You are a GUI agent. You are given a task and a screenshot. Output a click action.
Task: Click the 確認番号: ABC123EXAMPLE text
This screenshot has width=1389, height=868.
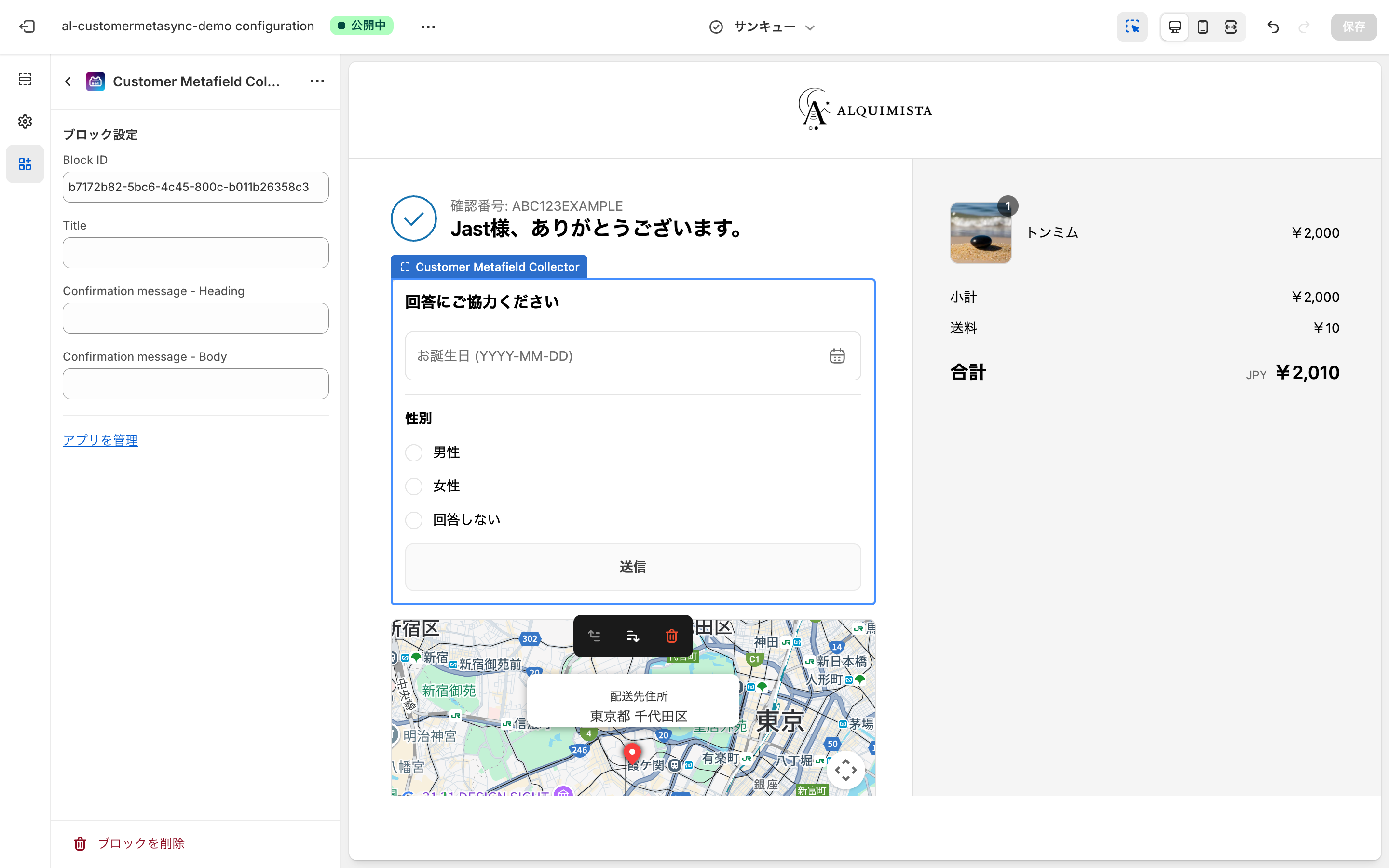537,206
